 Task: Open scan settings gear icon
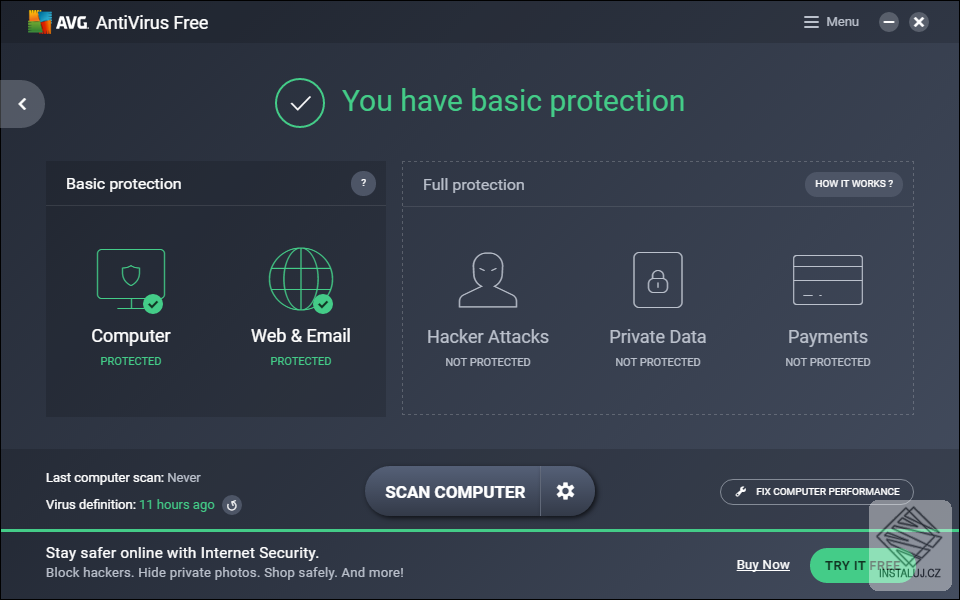(x=566, y=491)
